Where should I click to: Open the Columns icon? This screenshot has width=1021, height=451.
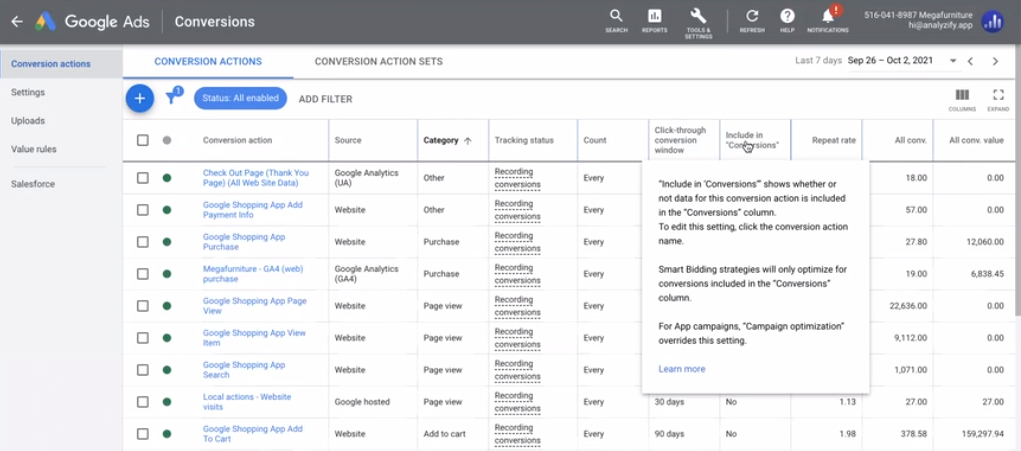(962, 95)
